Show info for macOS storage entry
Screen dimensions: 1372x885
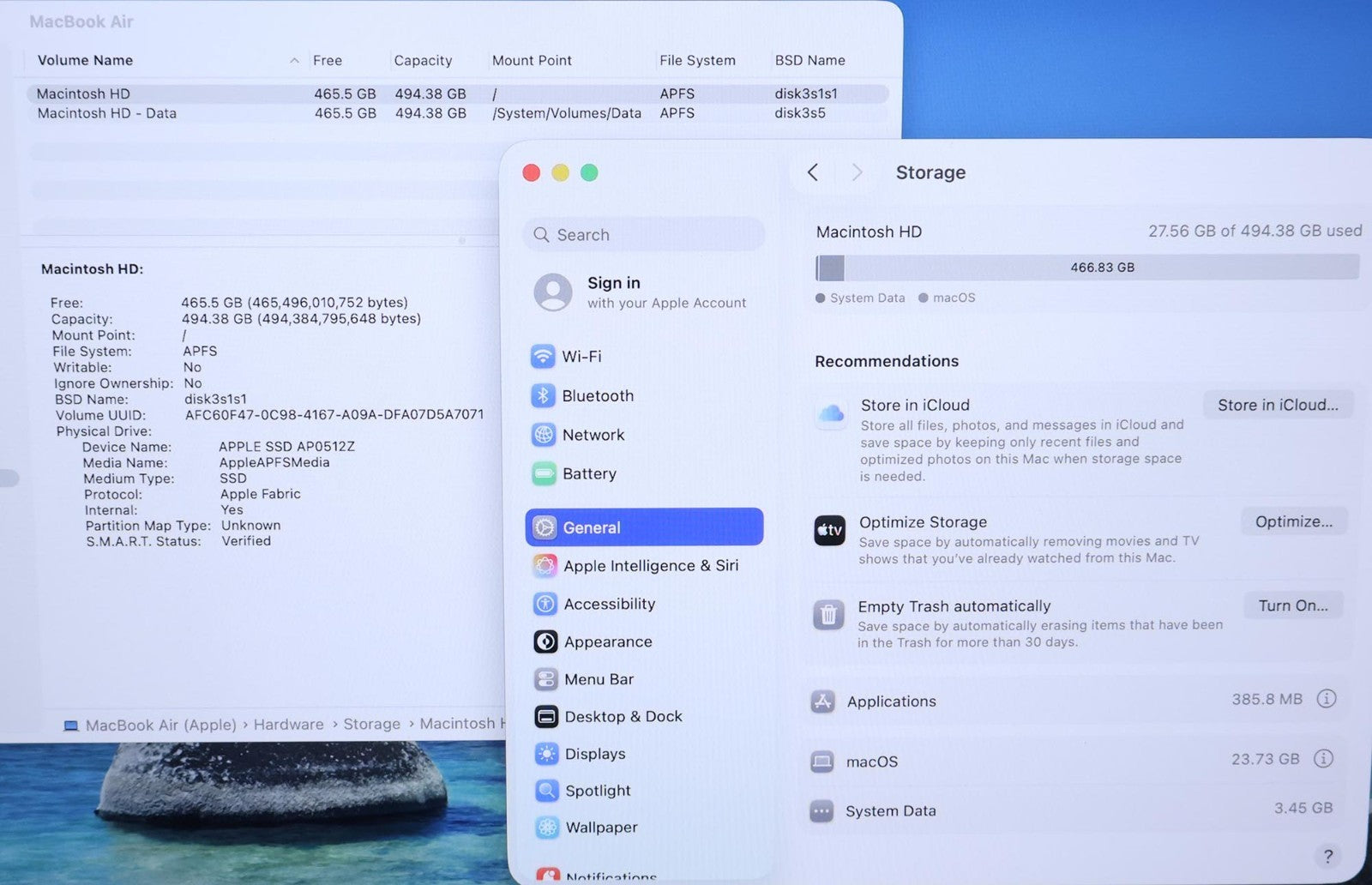point(1323,759)
